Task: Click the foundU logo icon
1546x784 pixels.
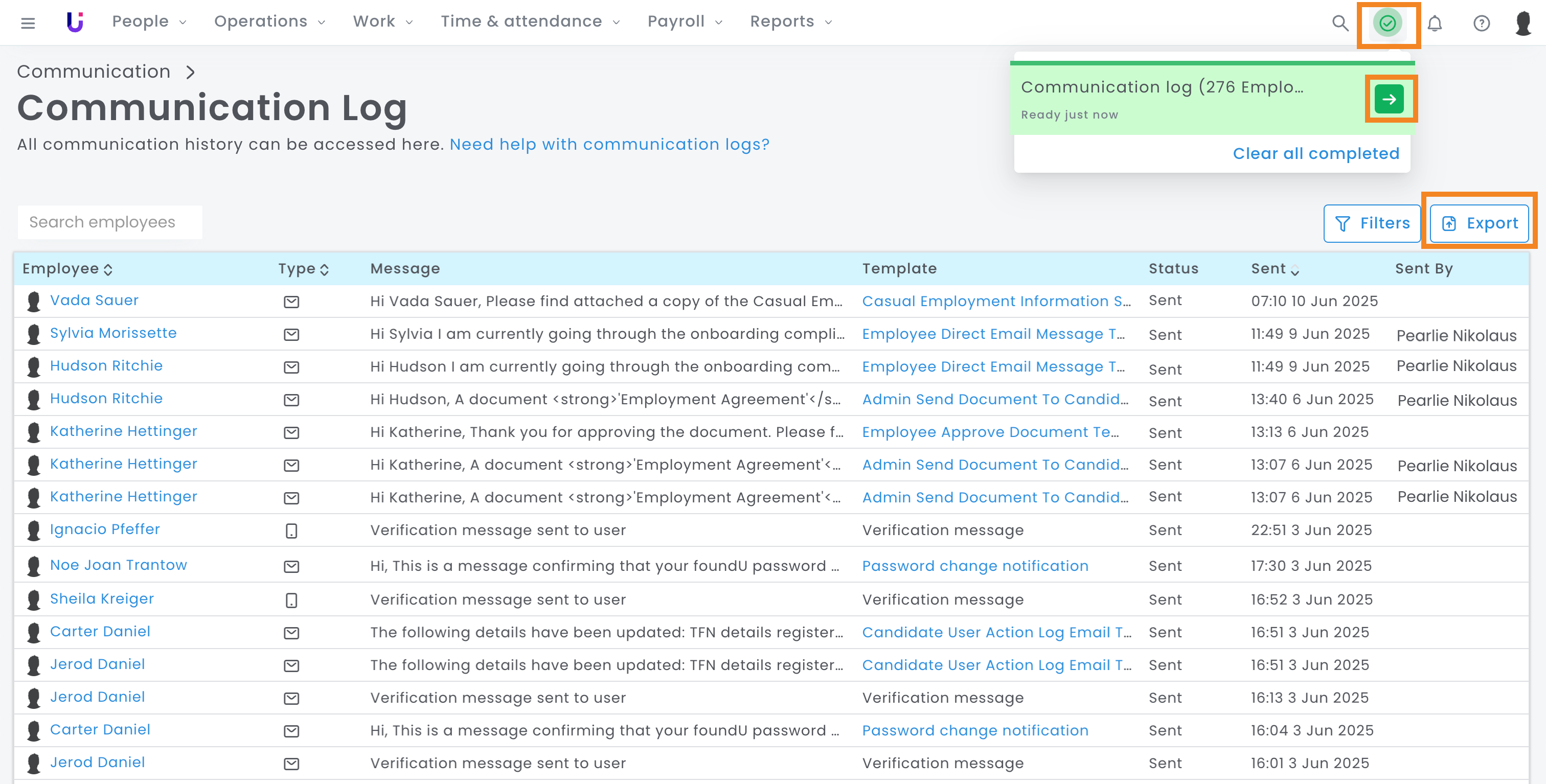Action: [x=75, y=22]
